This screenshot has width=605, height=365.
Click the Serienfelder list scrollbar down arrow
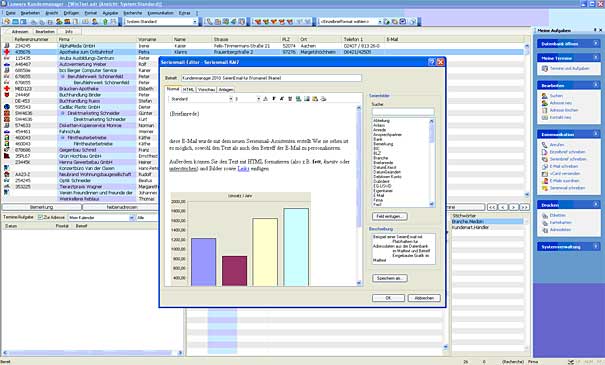coord(431,204)
